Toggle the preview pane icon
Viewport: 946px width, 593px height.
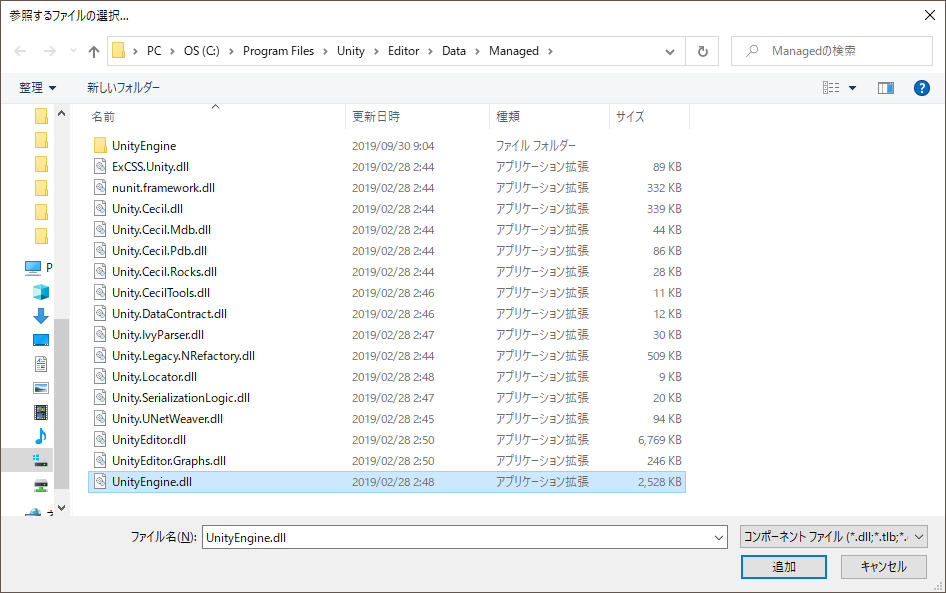click(x=885, y=87)
